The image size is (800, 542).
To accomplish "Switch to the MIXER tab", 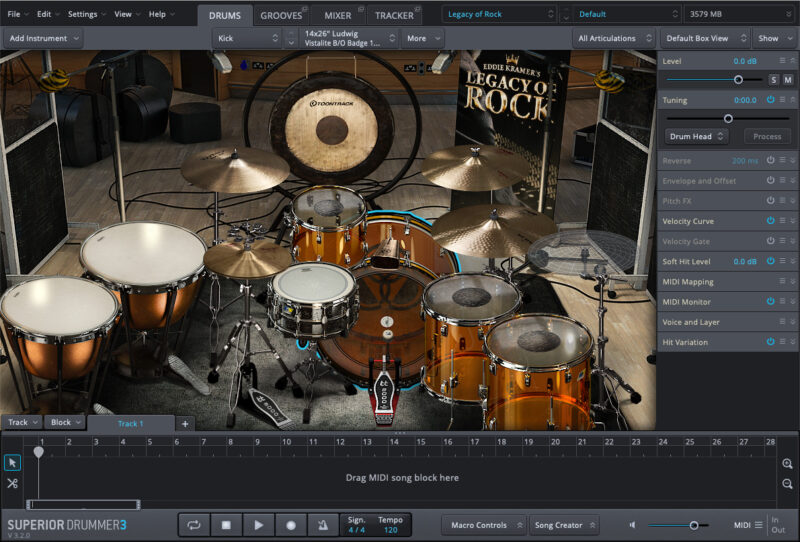I will 338,15.
